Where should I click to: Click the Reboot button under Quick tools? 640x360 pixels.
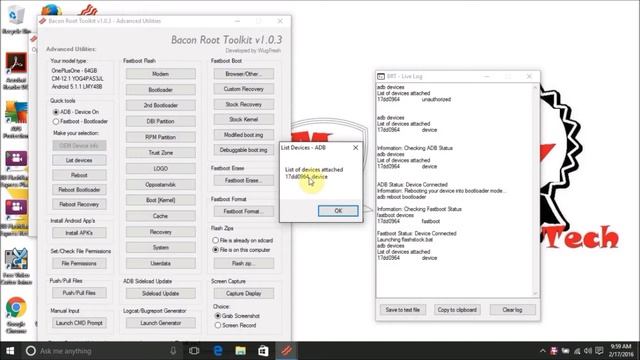(79, 175)
